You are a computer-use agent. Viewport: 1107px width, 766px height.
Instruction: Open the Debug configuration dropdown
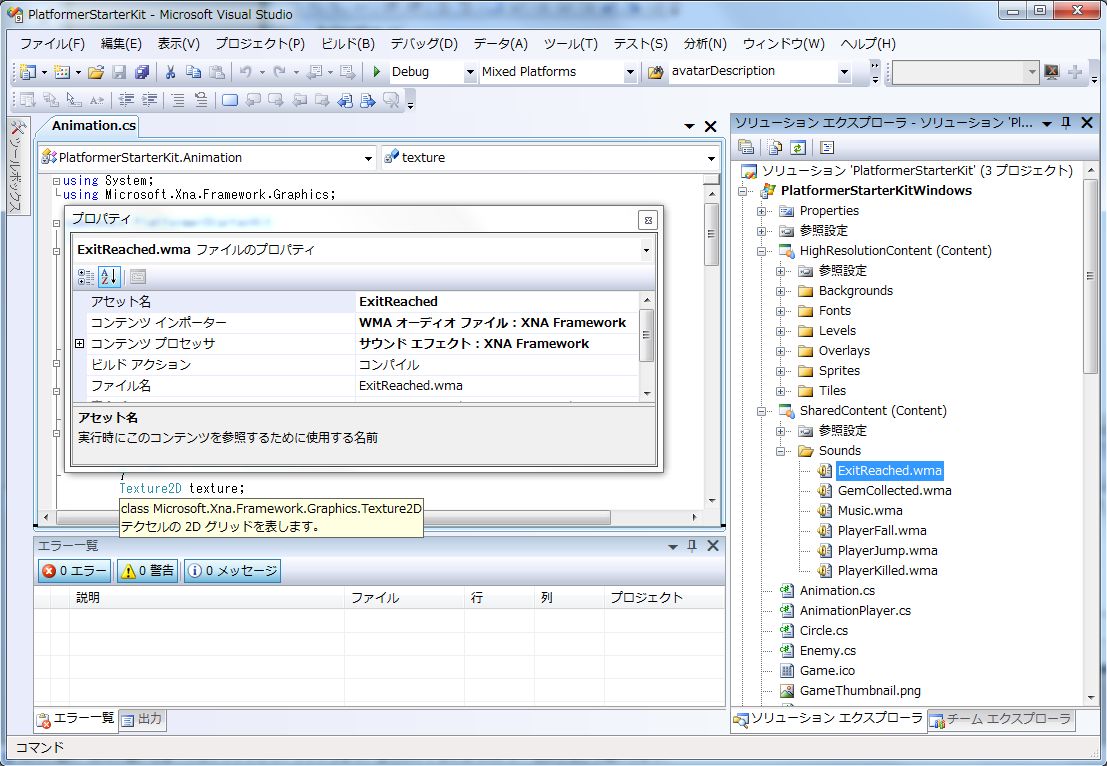(470, 72)
